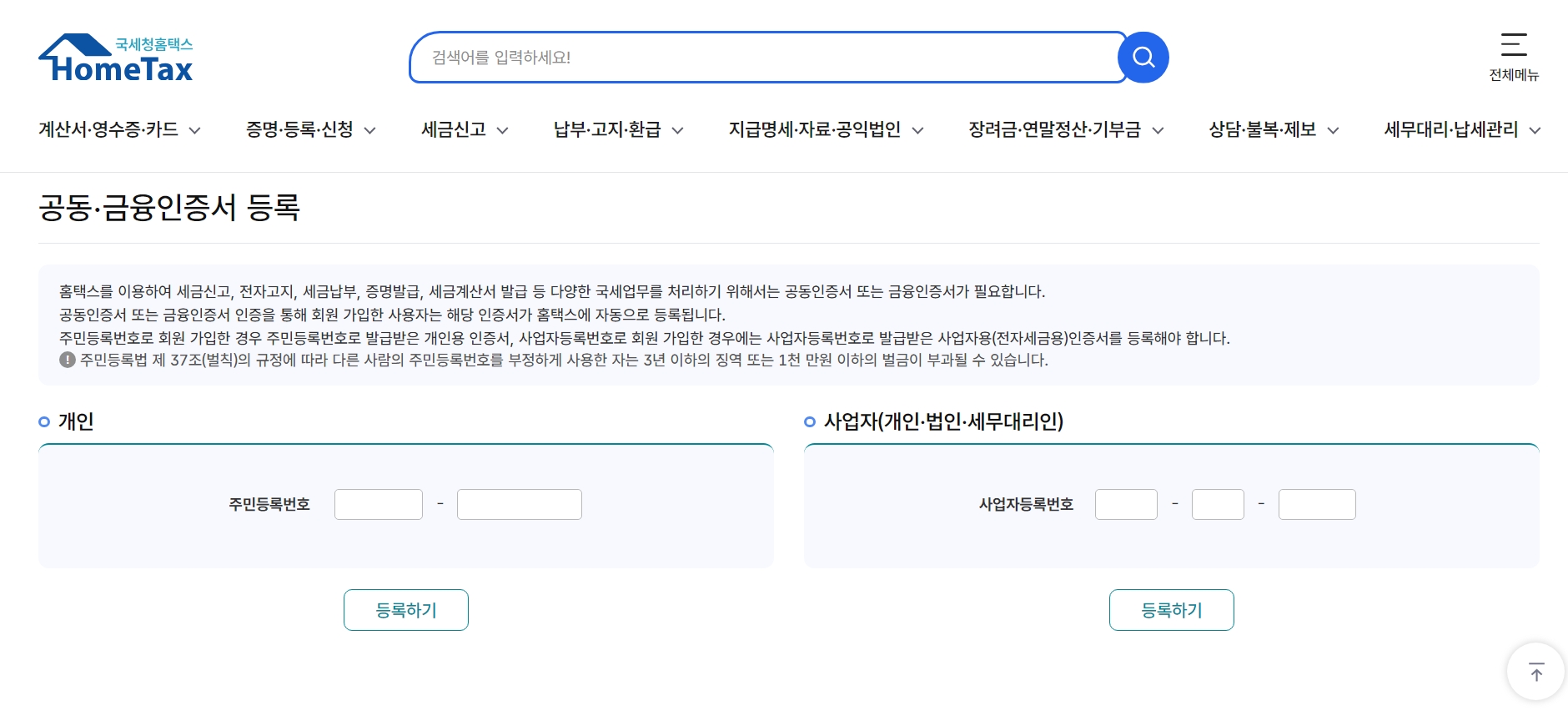Click first 주민등록번호 input box
Image resolution: width=1568 pixels, height=716 pixels.
379,504
